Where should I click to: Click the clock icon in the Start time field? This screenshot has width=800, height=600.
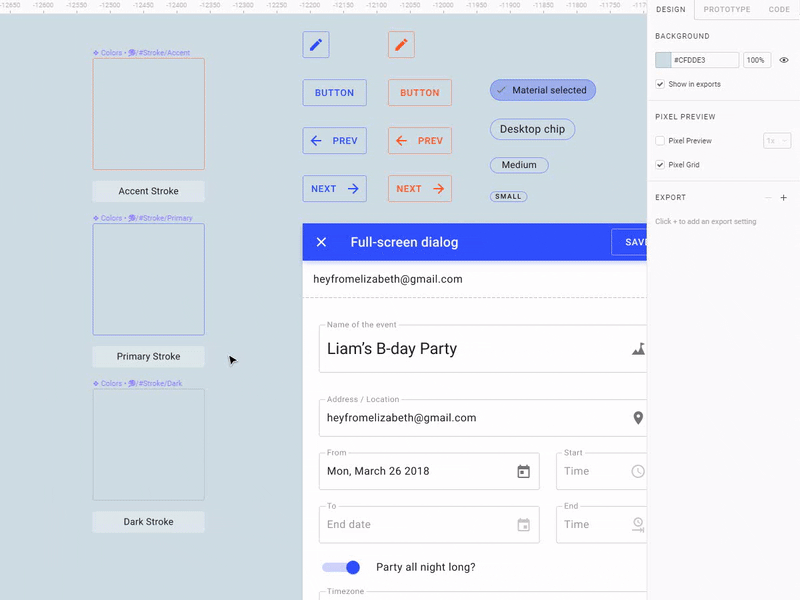(x=638, y=471)
